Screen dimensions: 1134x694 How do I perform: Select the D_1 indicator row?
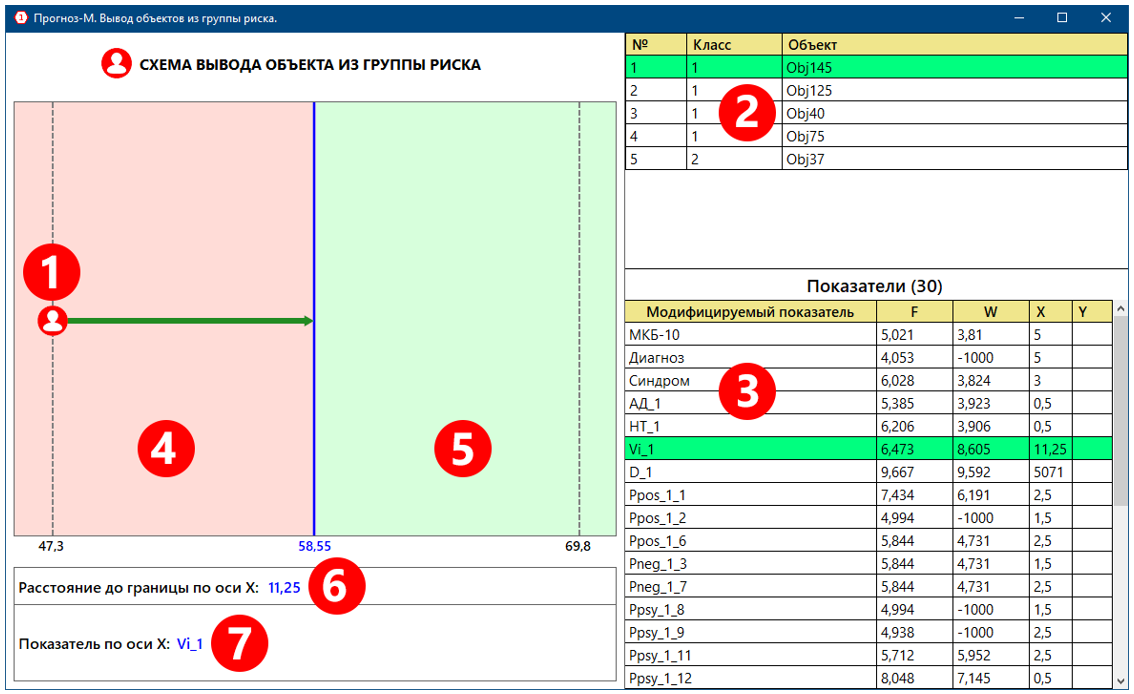(x=750, y=471)
